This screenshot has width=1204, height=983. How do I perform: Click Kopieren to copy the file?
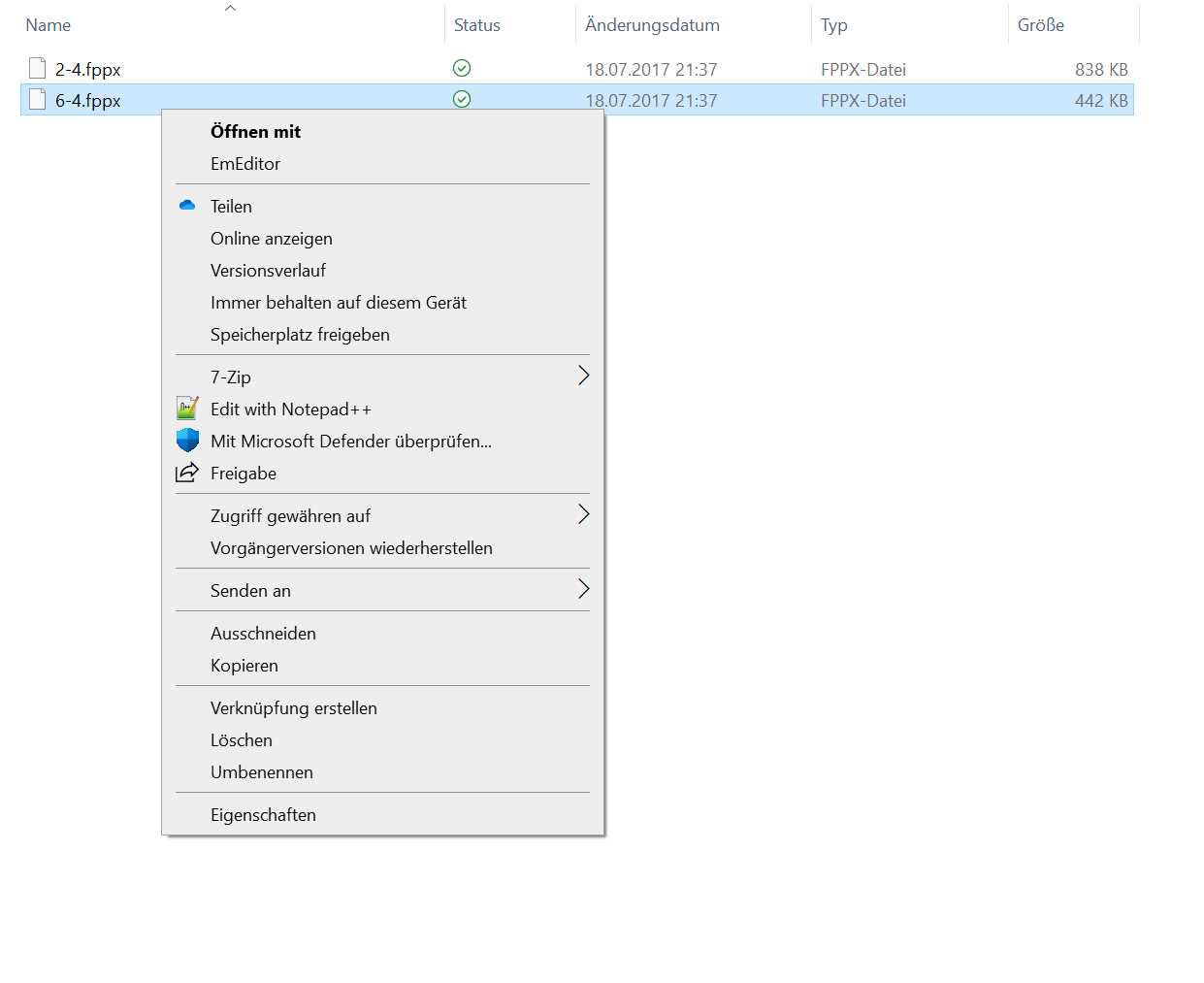coord(244,666)
